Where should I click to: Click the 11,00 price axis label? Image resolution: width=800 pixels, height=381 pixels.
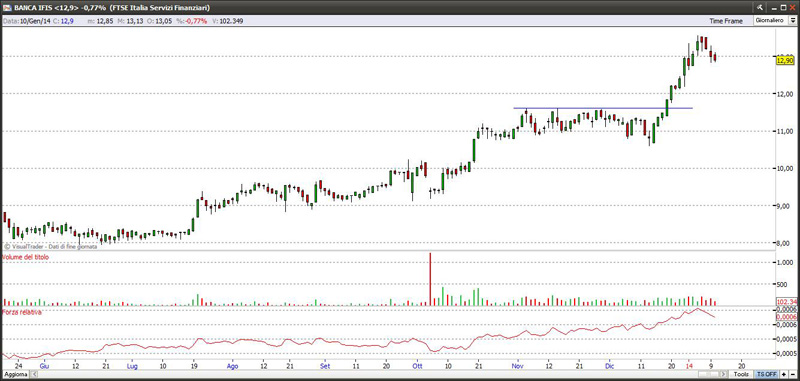[x=783, y=132]
